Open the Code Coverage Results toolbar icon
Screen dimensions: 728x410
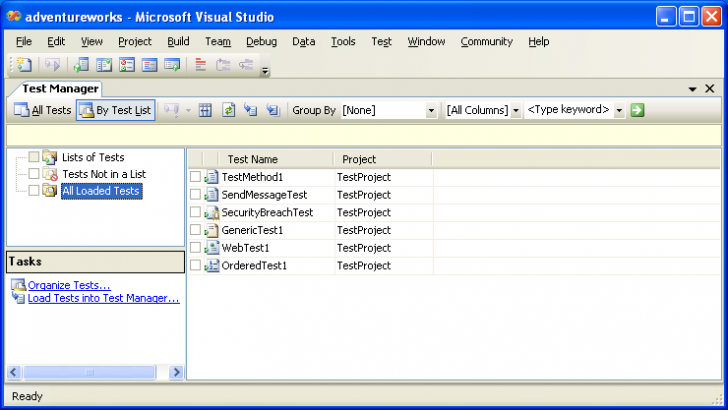coord(150,65)
